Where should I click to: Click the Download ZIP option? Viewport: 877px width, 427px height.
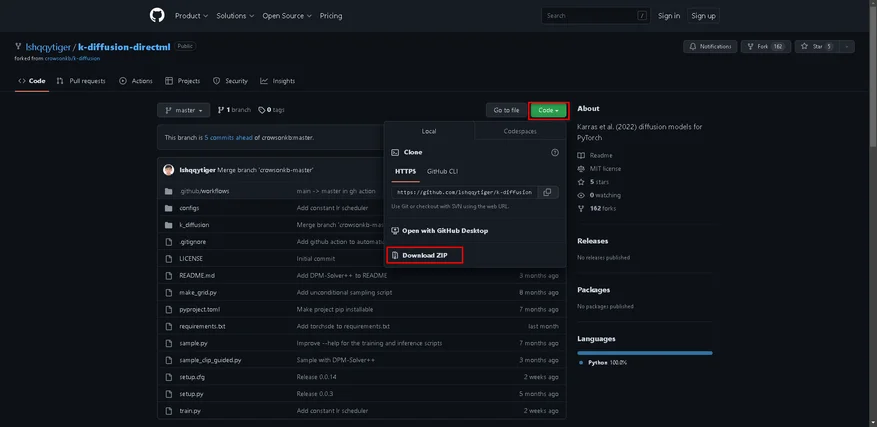click(x=425, y=256)
